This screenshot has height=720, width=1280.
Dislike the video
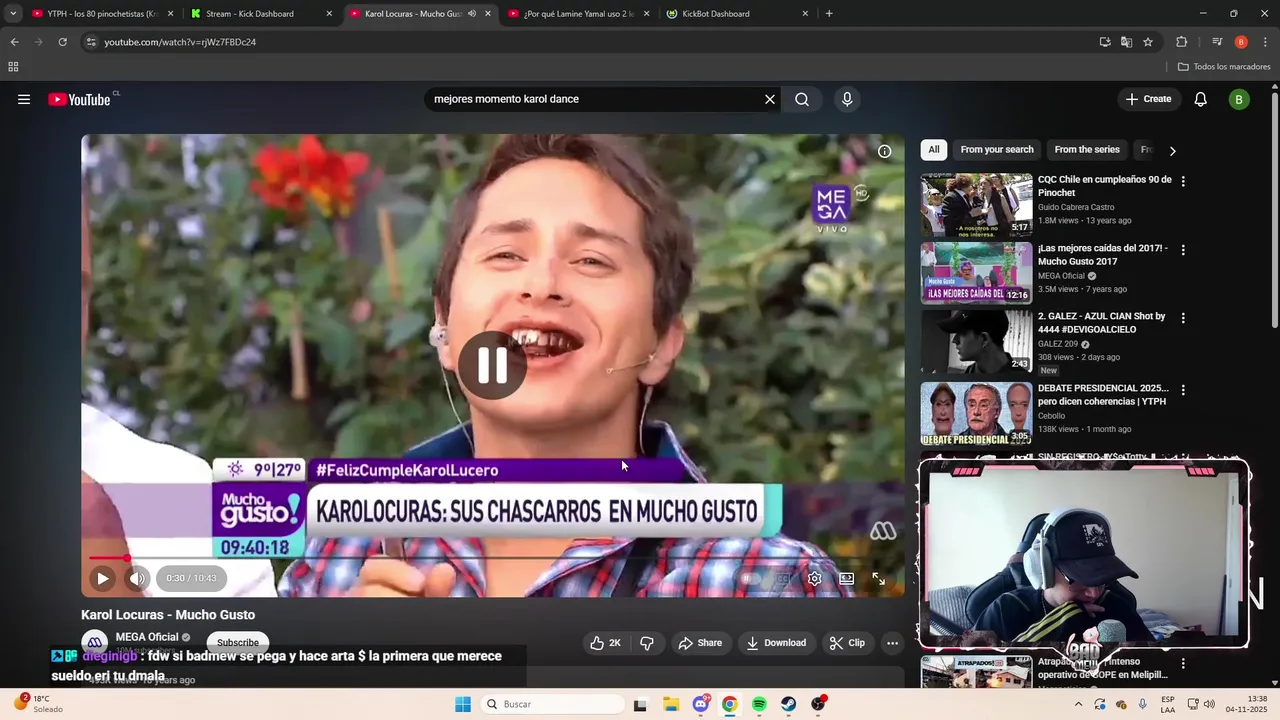point(647,643)
